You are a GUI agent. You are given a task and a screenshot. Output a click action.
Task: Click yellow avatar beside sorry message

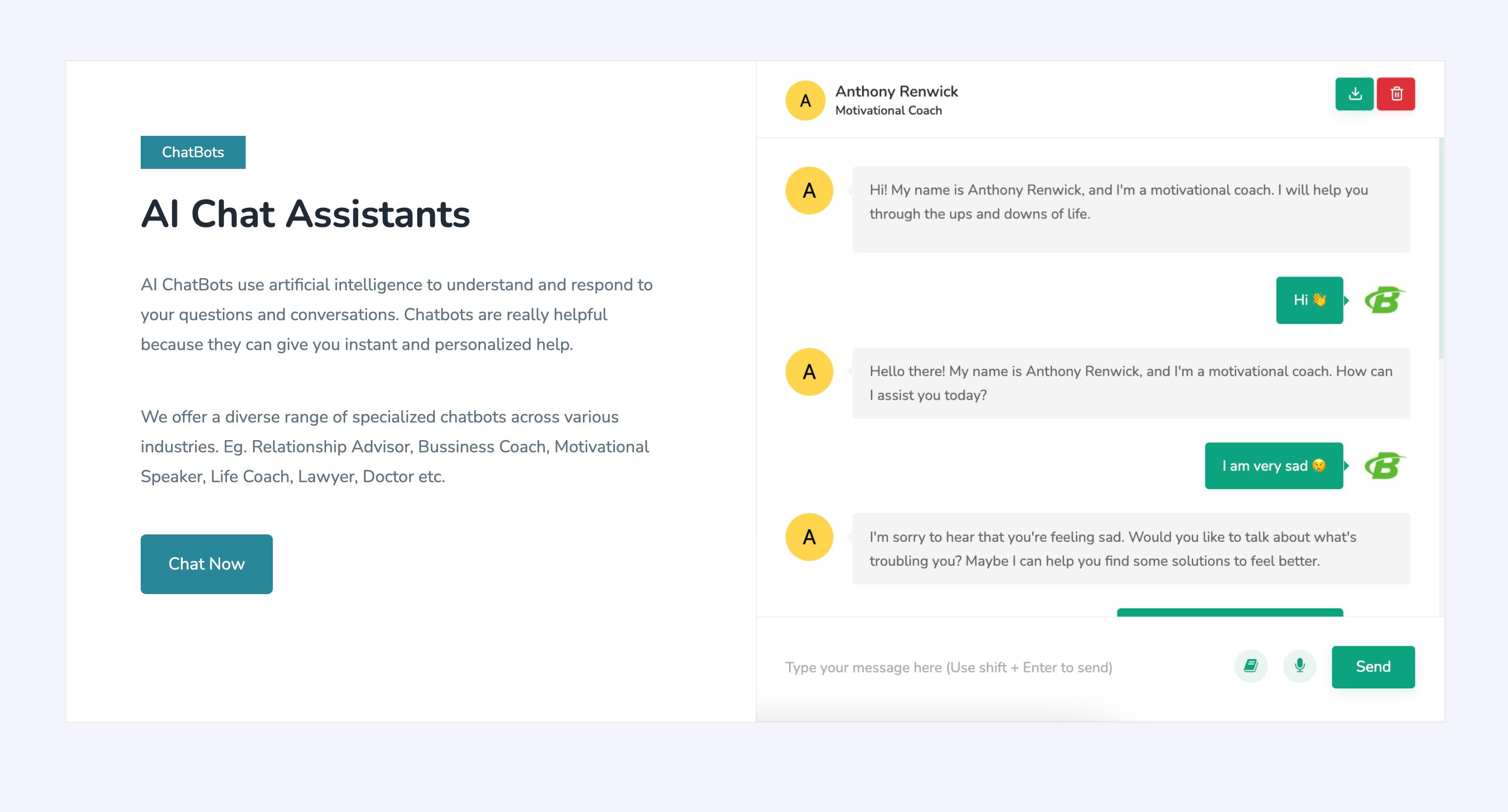(x=809, y=537)
